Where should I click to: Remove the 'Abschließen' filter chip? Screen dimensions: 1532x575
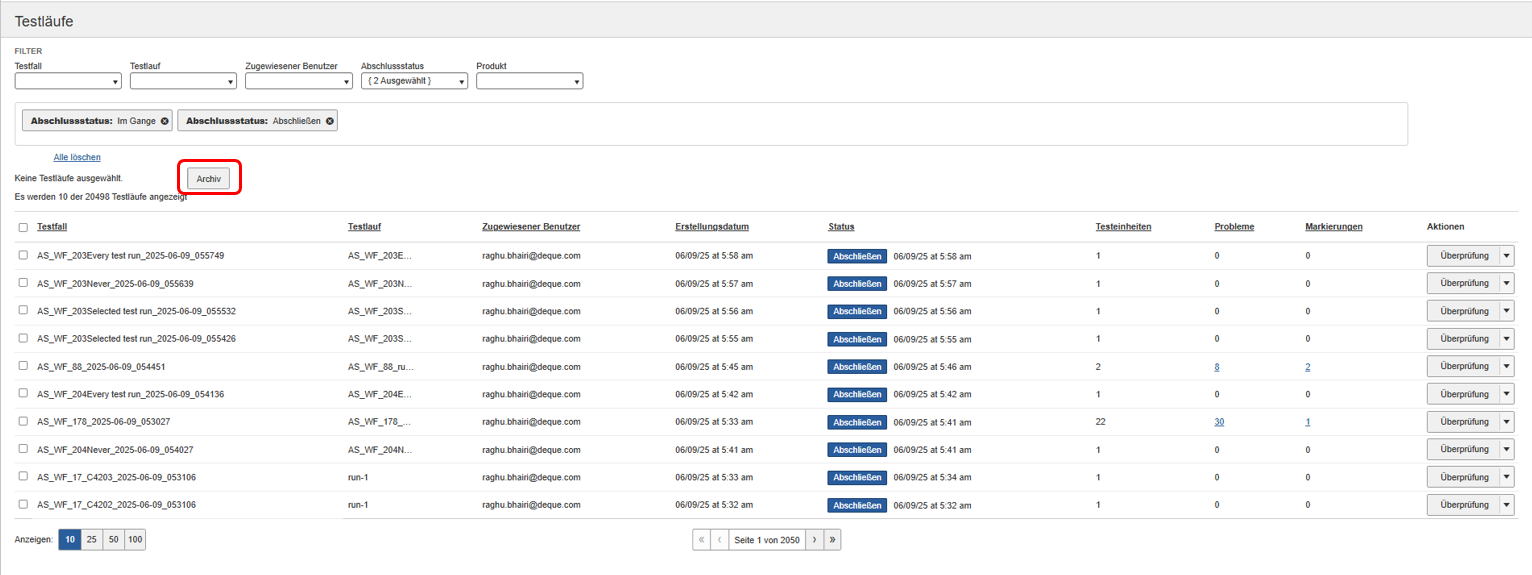tap(330, 121)
